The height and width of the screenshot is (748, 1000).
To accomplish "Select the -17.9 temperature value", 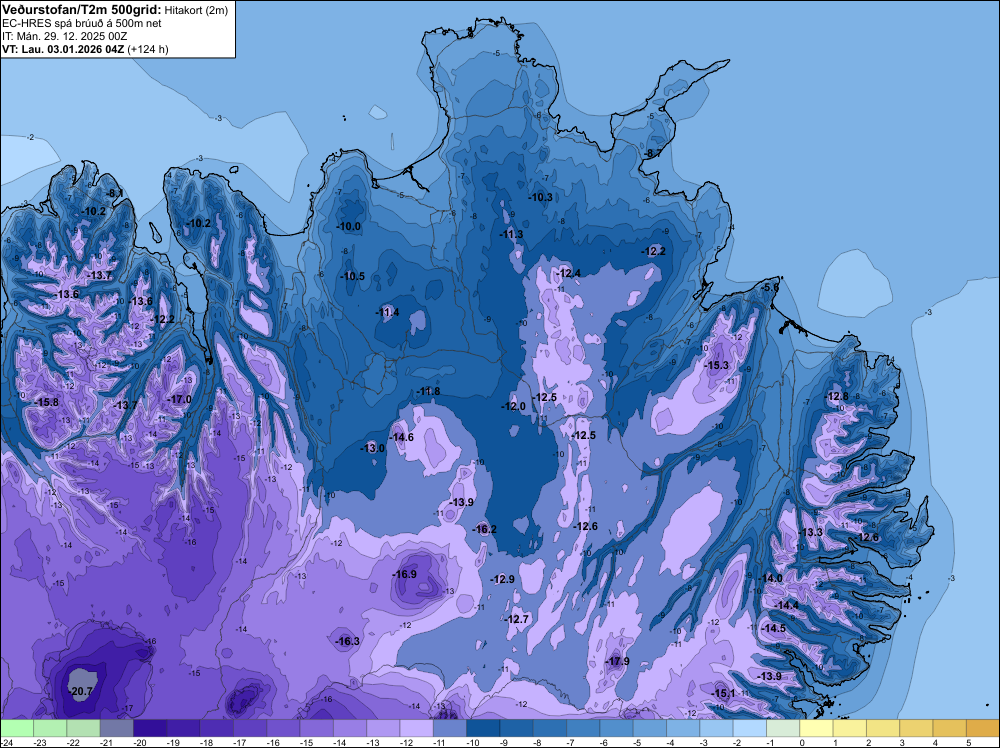I will click(617, 661).
